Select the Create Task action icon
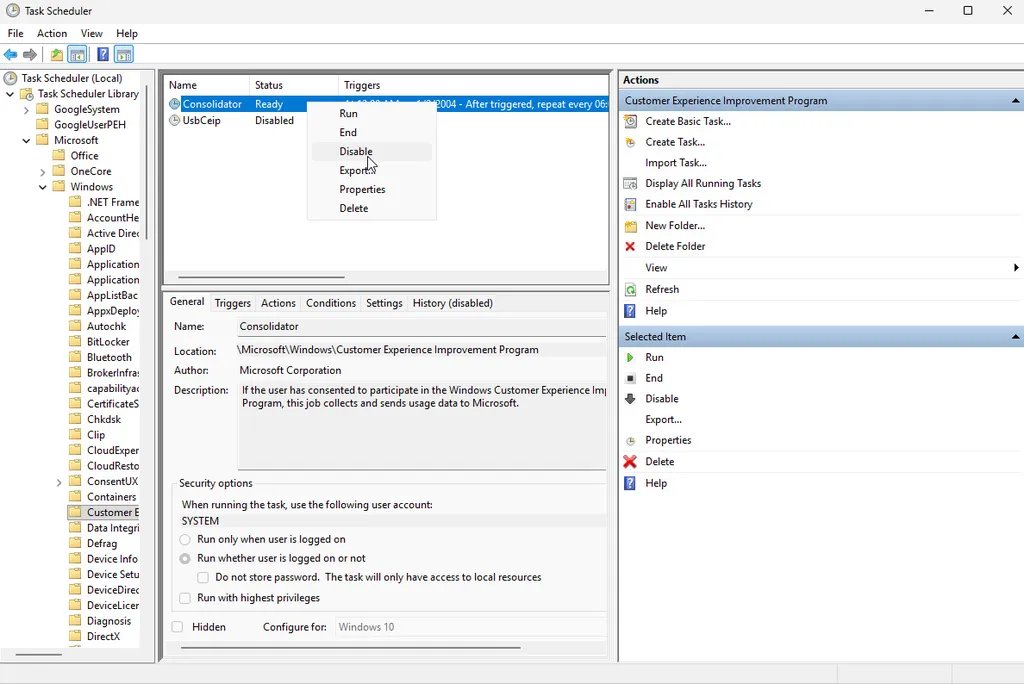The image size is (1024, 684). tap(631, 141)
